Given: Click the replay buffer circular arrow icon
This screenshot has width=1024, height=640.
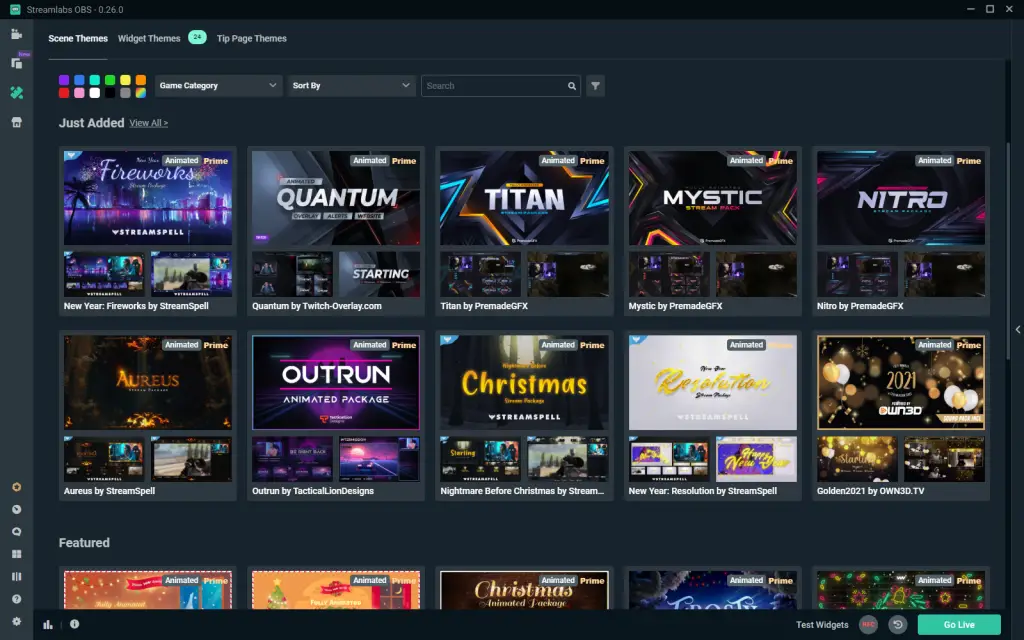Looking at the screenshot, I should (898, 624).
